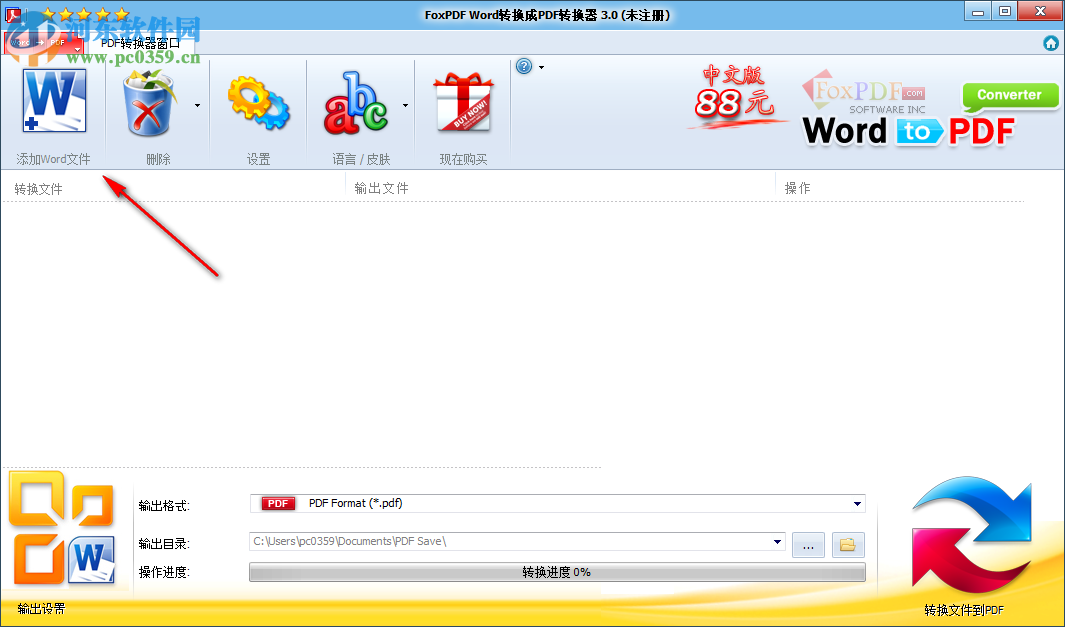This screenshot has width=1065, height=627.
Task: Click the 现在购买 gift purchase icon
Action: (x=461, y=104)
